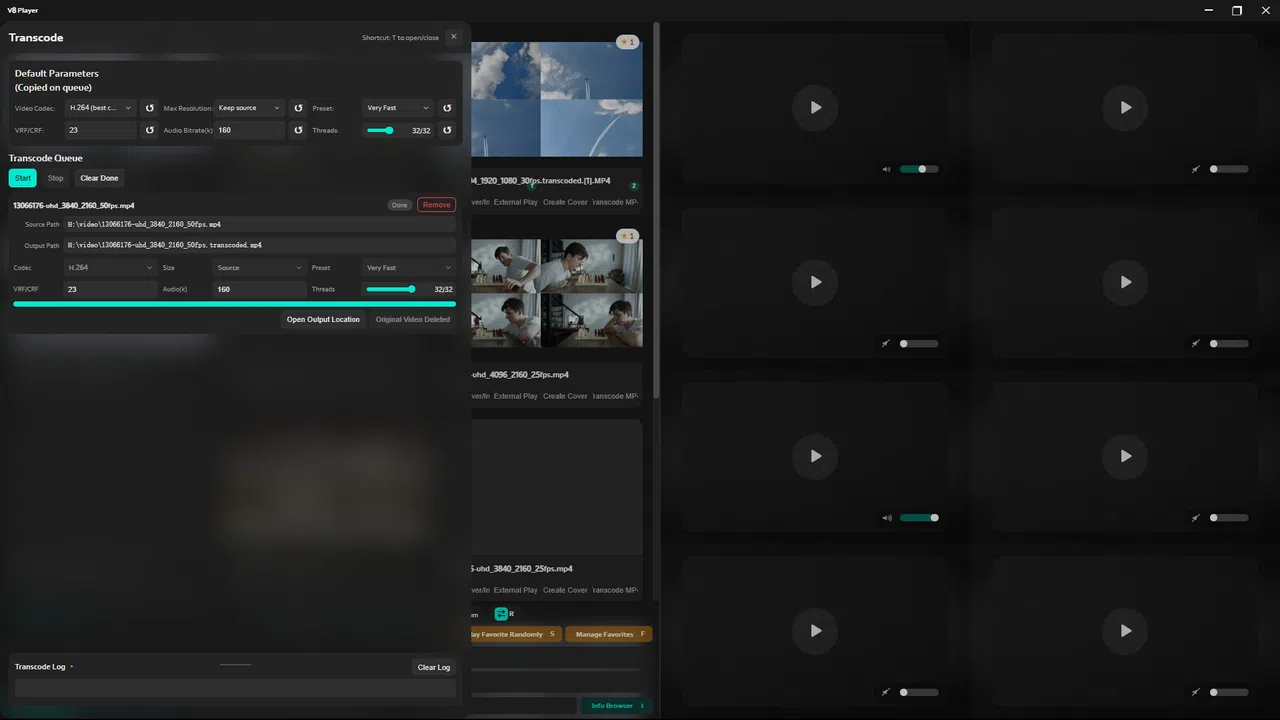
Task: Click the Output Path field
Action: pyautogui.click(x=259, y=245)
